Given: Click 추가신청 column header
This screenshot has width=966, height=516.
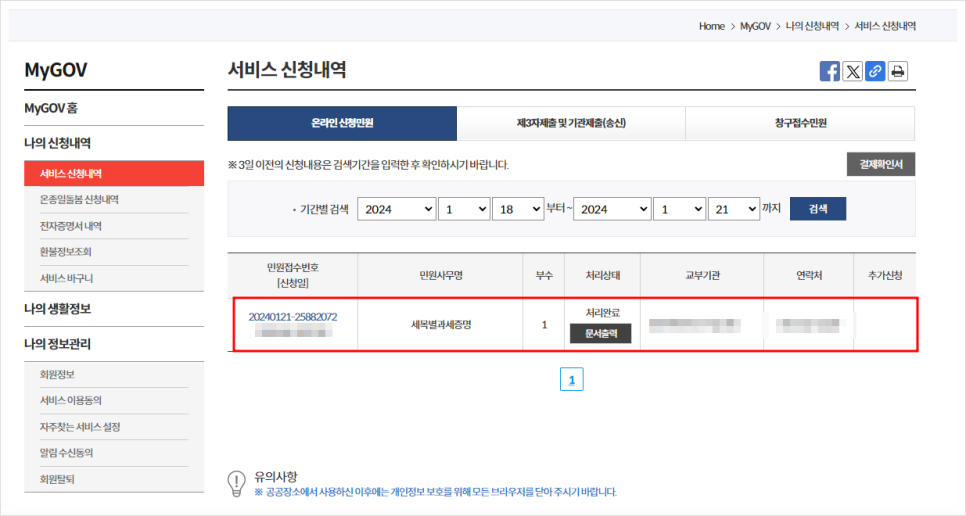Looking at the screenshot, I should pyautogui.click(x=885, y=275).
